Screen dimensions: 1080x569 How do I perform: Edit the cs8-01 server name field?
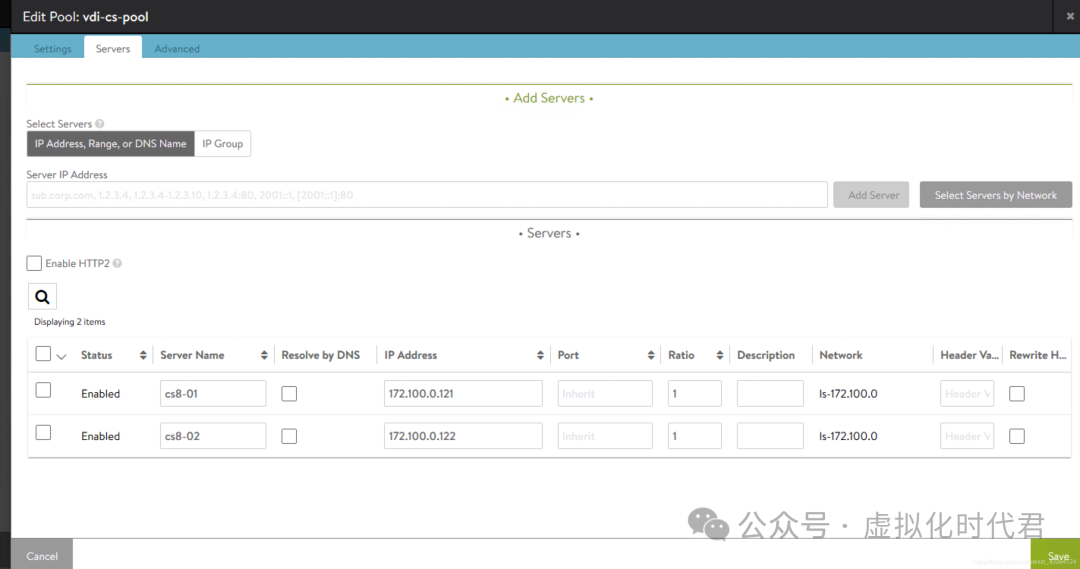click(x=213, y=393)
